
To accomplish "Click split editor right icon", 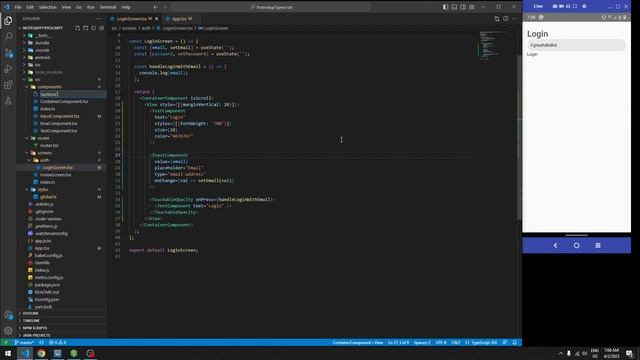I will point(506,19).
